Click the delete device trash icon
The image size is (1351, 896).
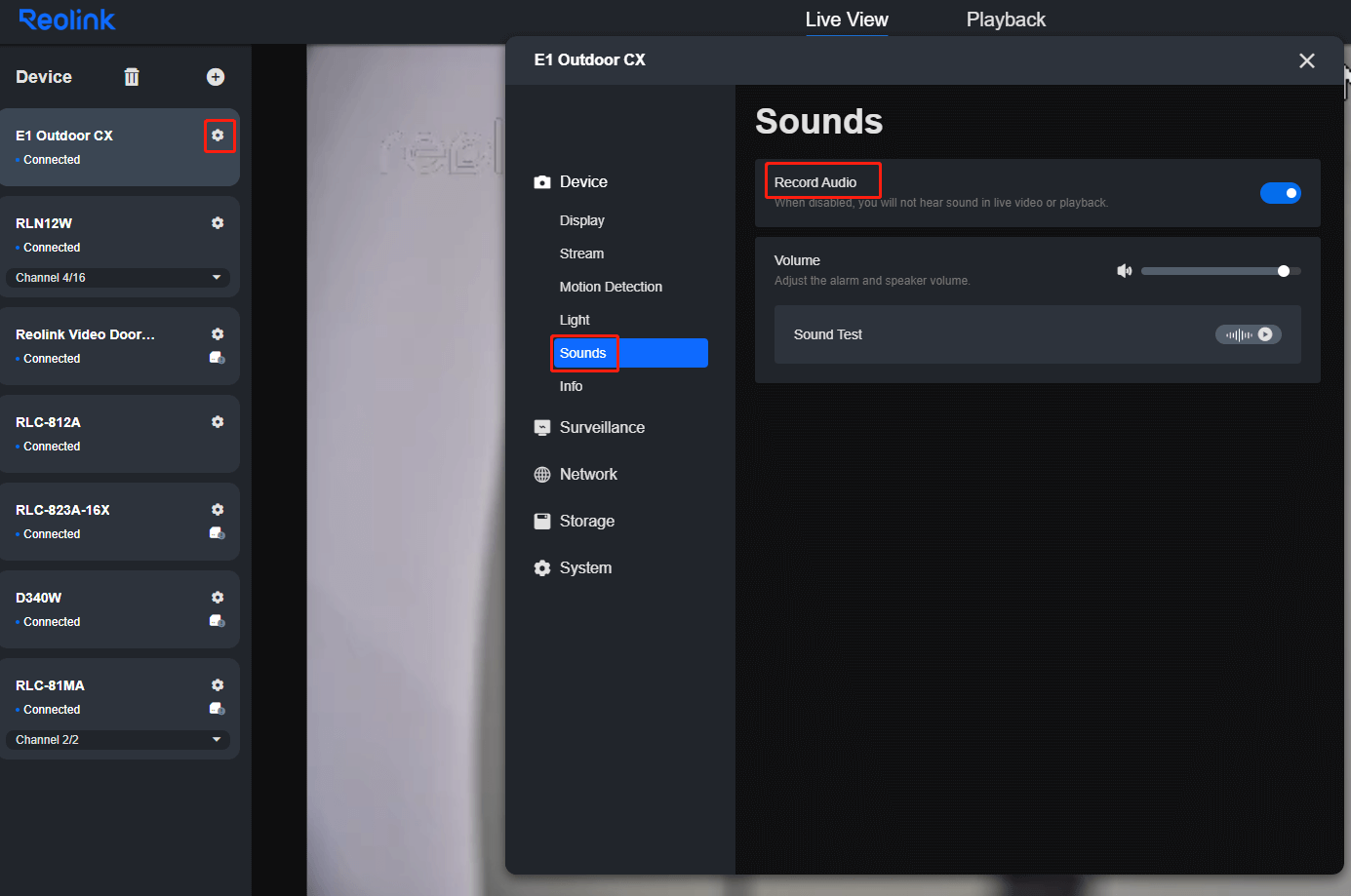point(132,77)
